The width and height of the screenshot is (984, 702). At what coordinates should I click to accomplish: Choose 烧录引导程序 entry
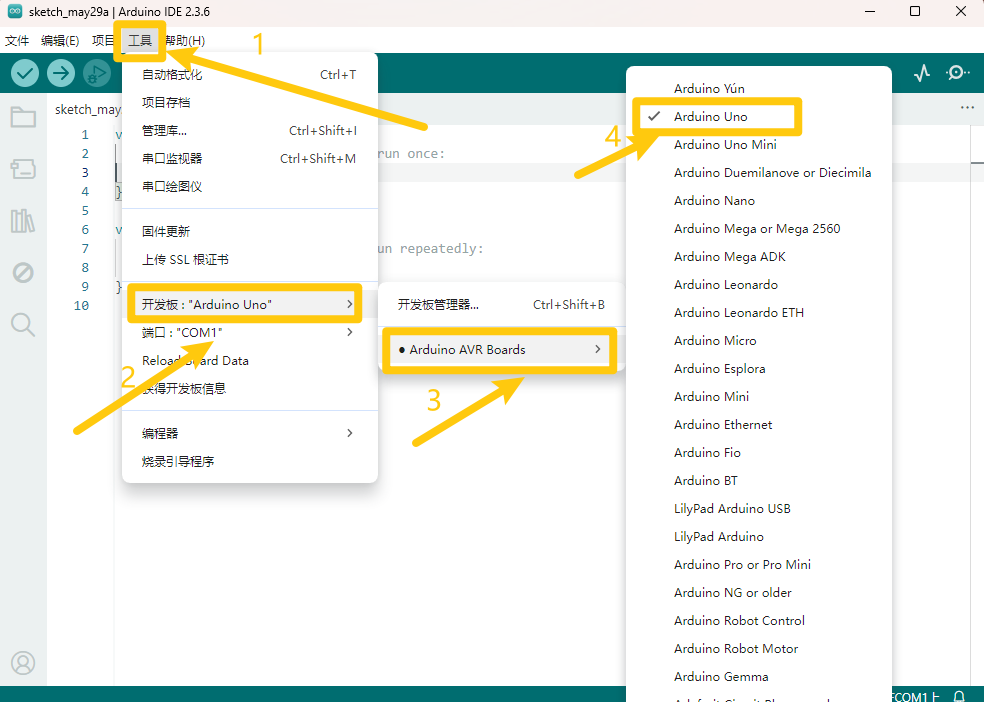[250, 462]
